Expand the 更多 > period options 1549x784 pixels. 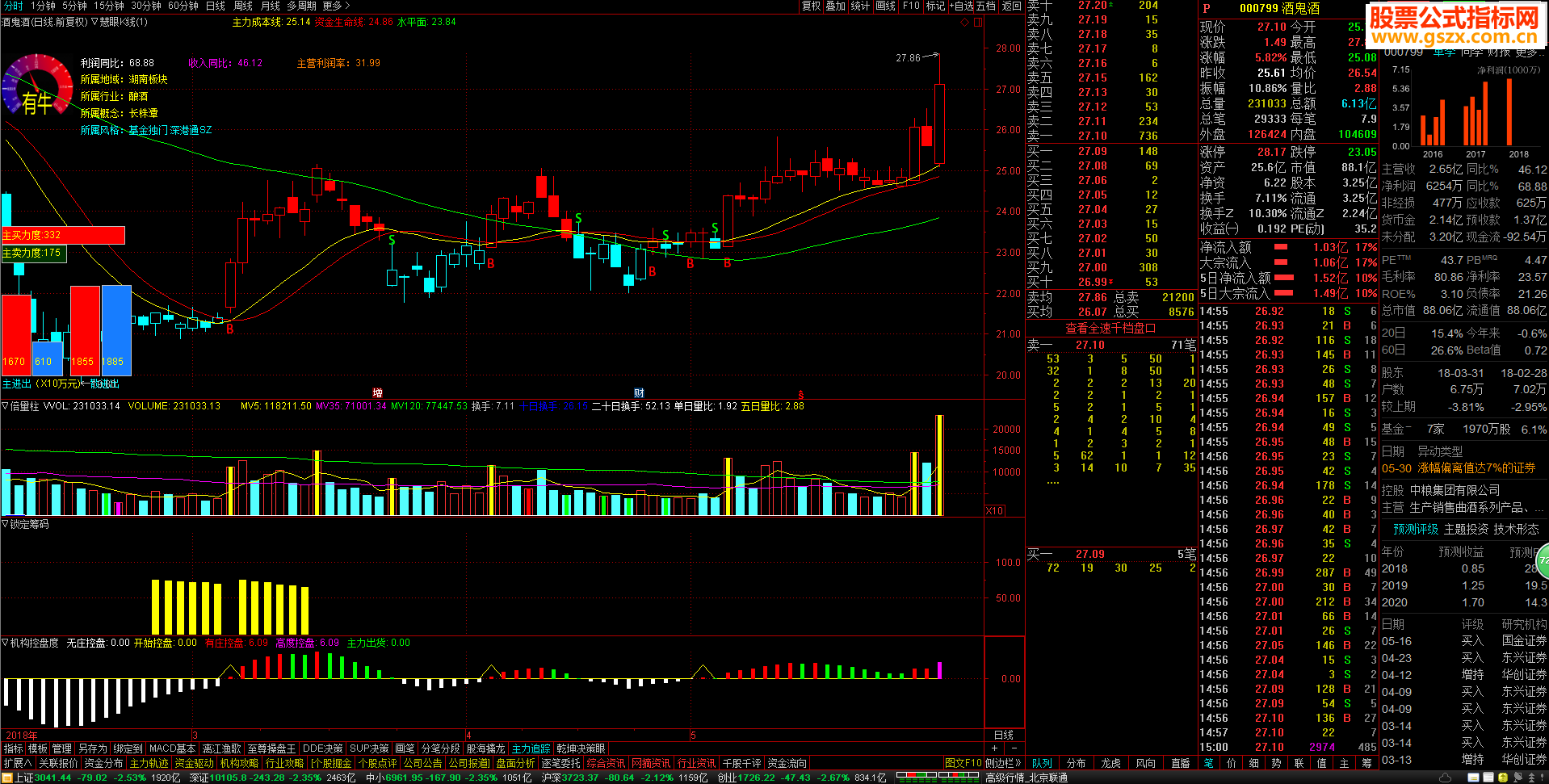336,6
